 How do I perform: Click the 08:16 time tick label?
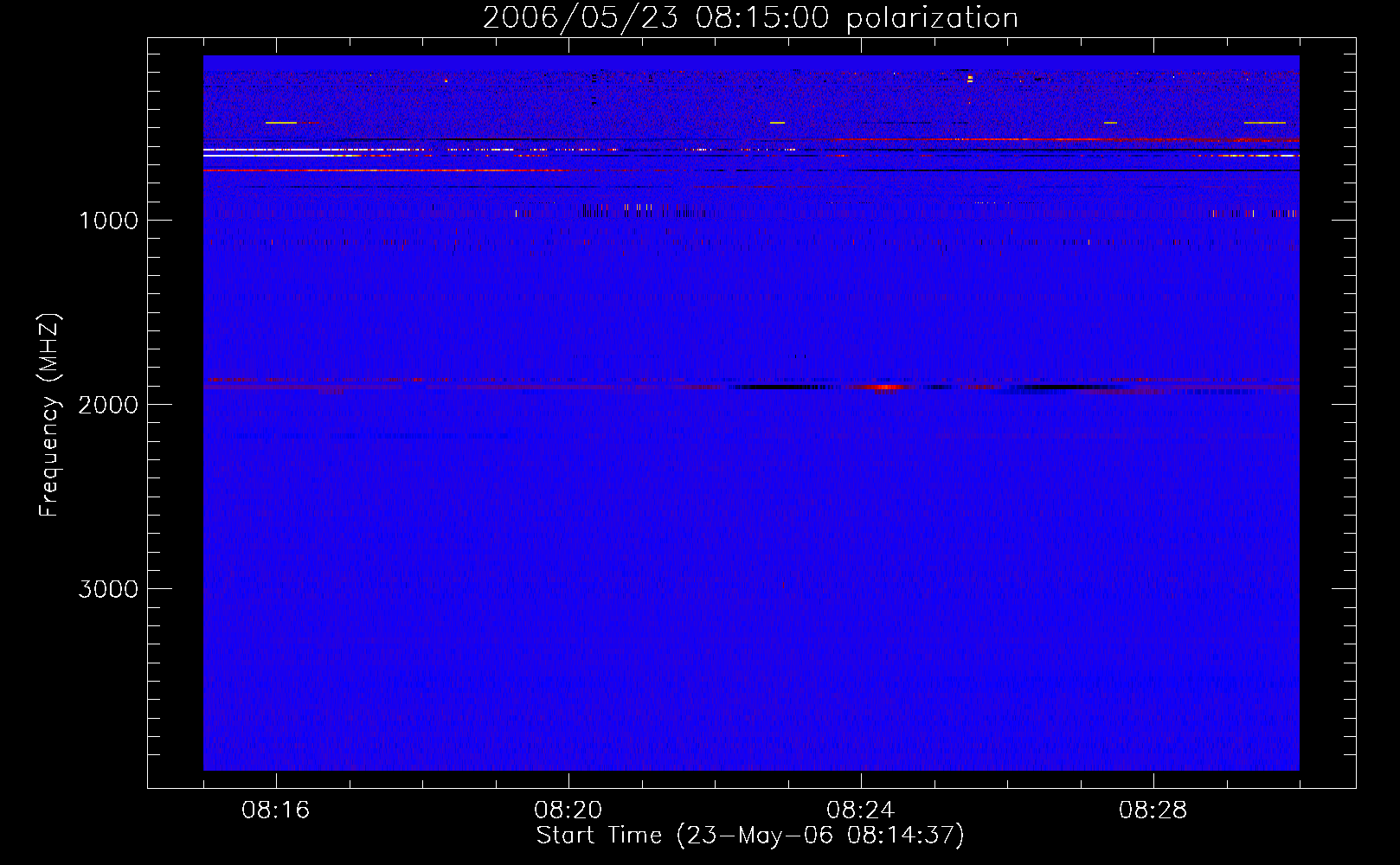[276, 811]
